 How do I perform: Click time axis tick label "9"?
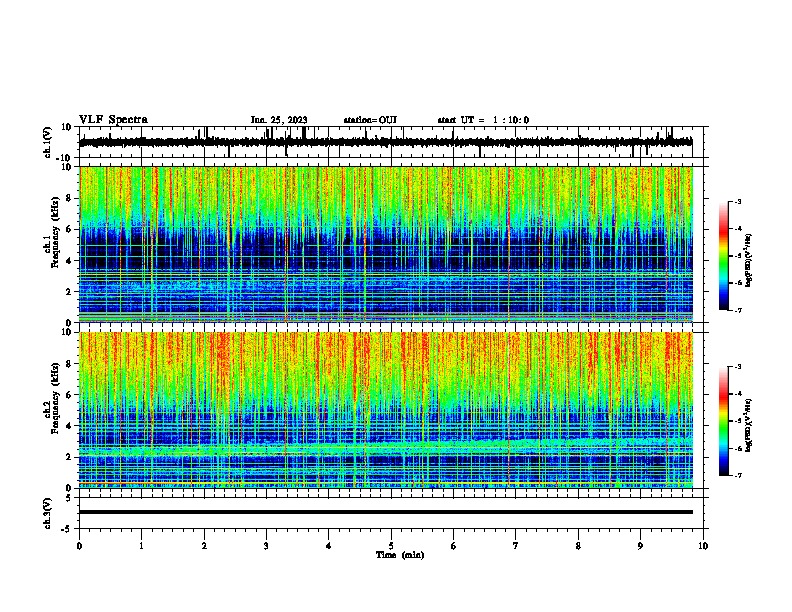coord(641,546)
